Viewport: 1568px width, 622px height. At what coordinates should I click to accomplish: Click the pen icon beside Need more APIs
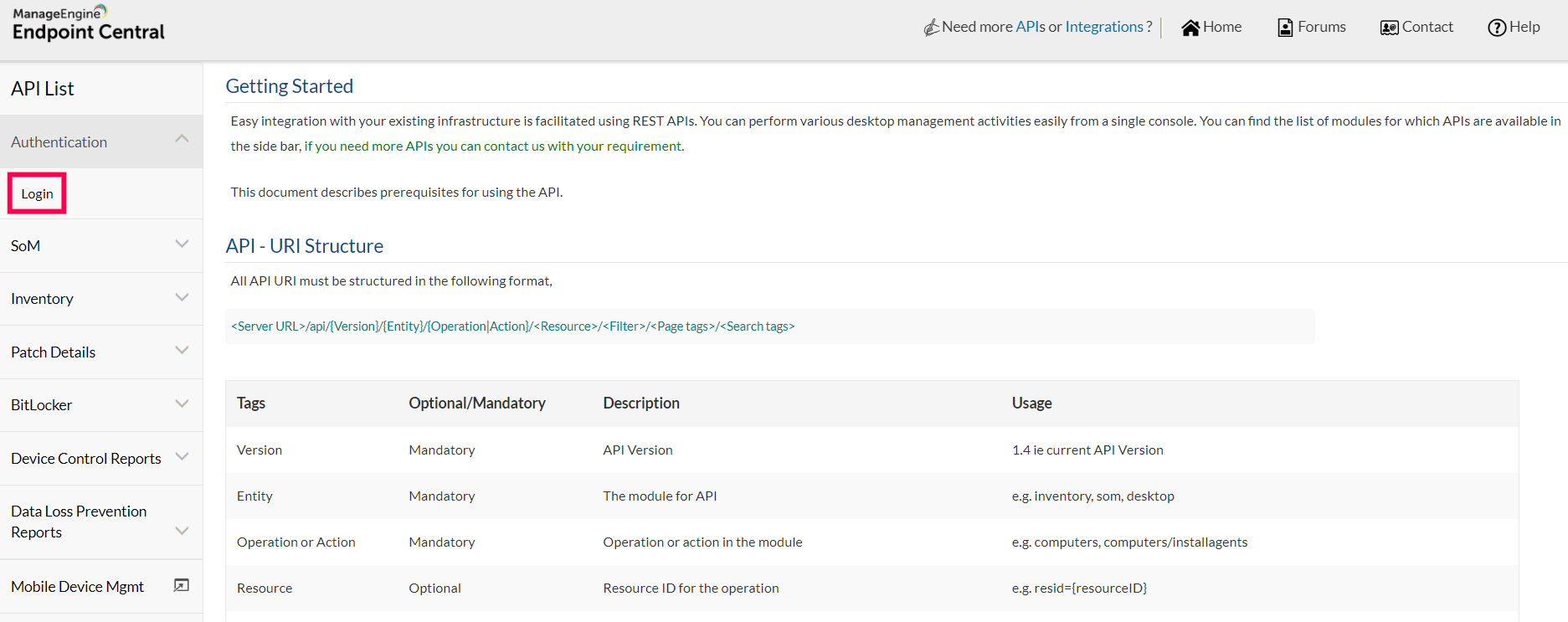[931, 28]
